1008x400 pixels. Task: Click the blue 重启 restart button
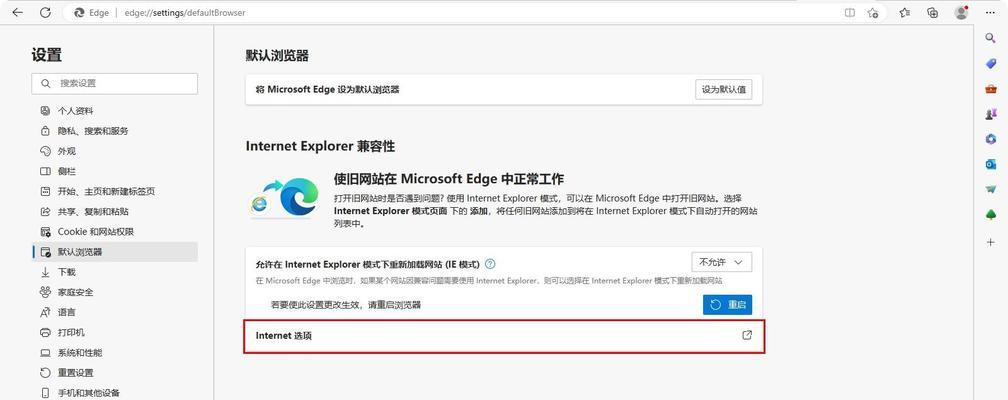(728, 305)
